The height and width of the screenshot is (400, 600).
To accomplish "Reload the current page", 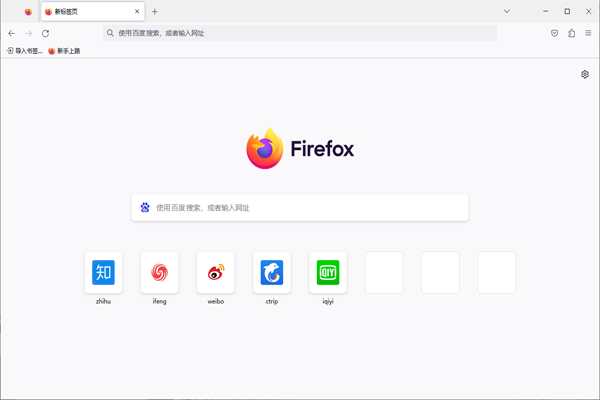I will (45, 33).
